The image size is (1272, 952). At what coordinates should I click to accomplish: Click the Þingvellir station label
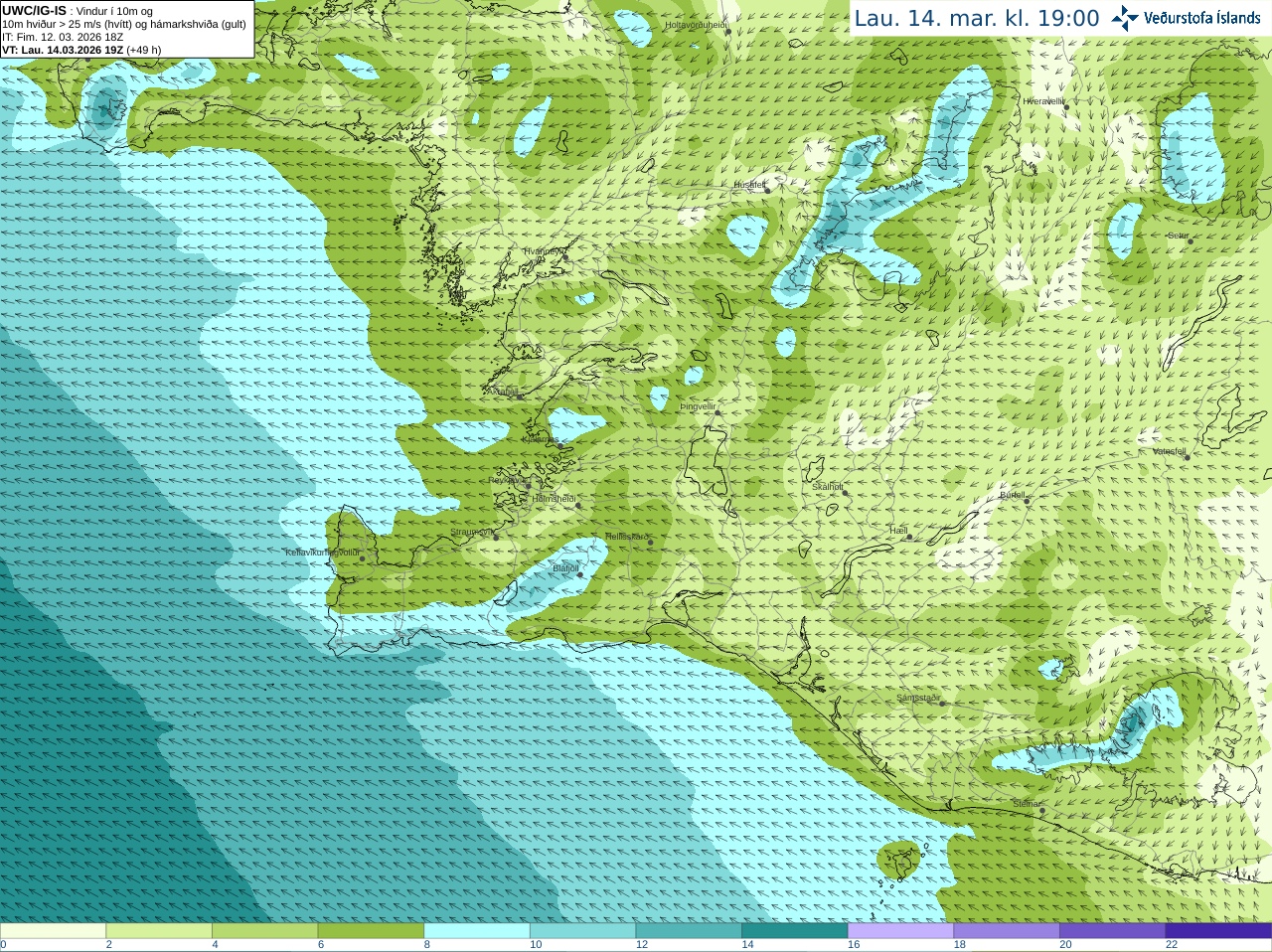[x=698, y=406]
